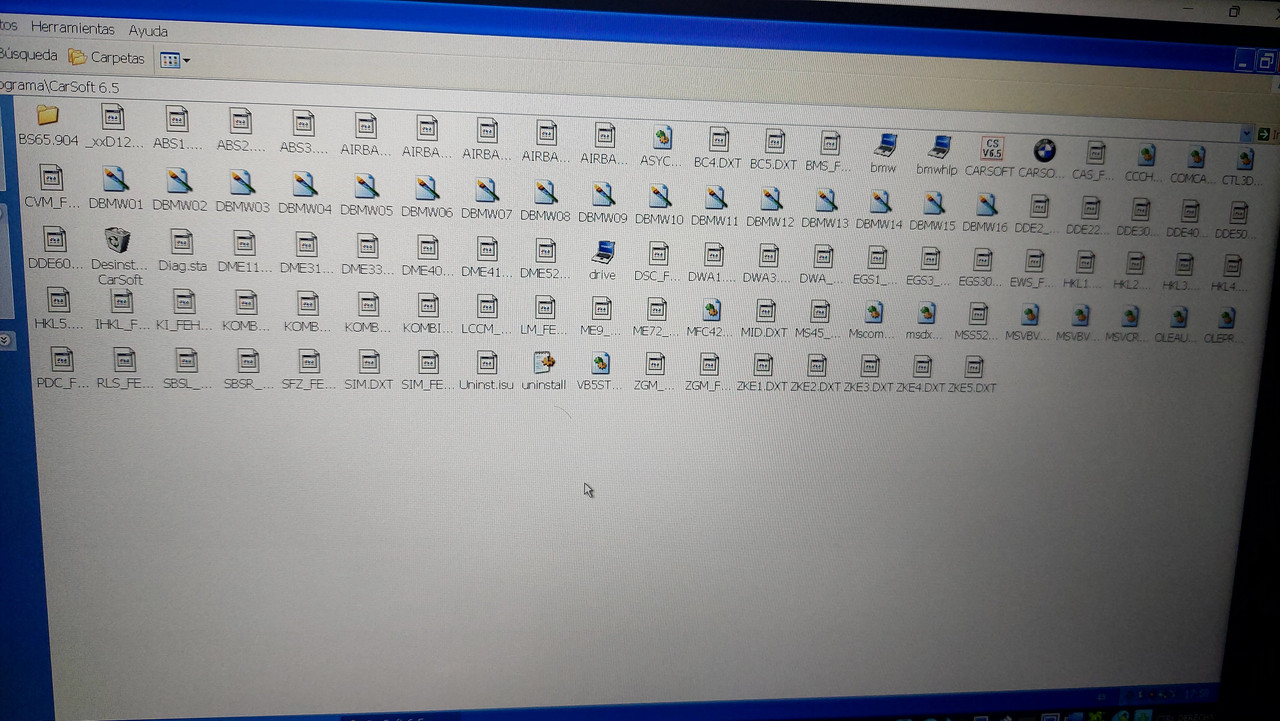The image size is (1280, 721).
Task: Select the CARSOFT CS V6.5 application icon
Action: [x=992, y=150]
